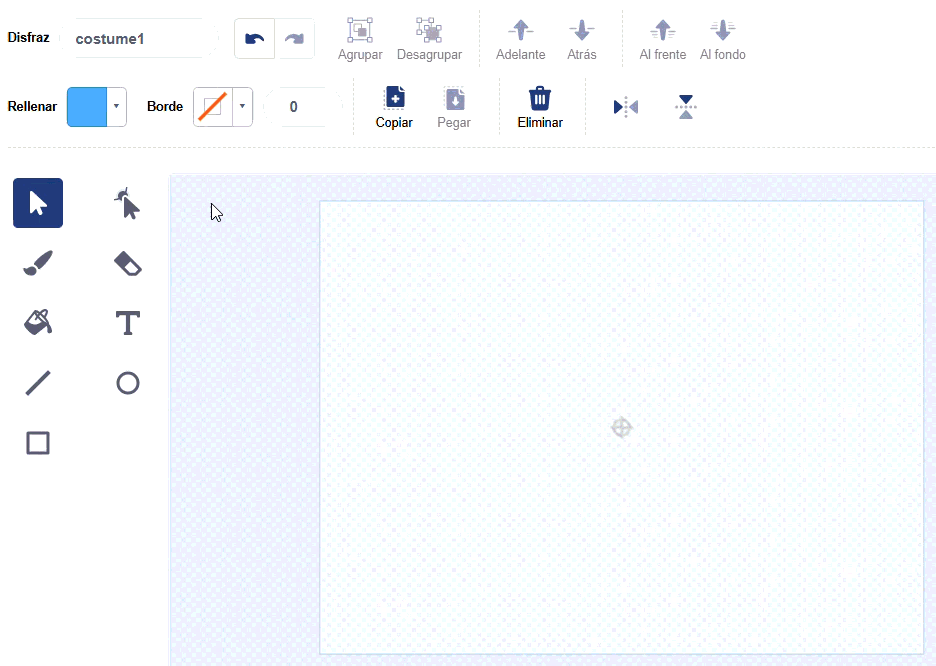This screenshot has height=666, width=936.
Task: Flip the selection horizontally
Action: 626,107
